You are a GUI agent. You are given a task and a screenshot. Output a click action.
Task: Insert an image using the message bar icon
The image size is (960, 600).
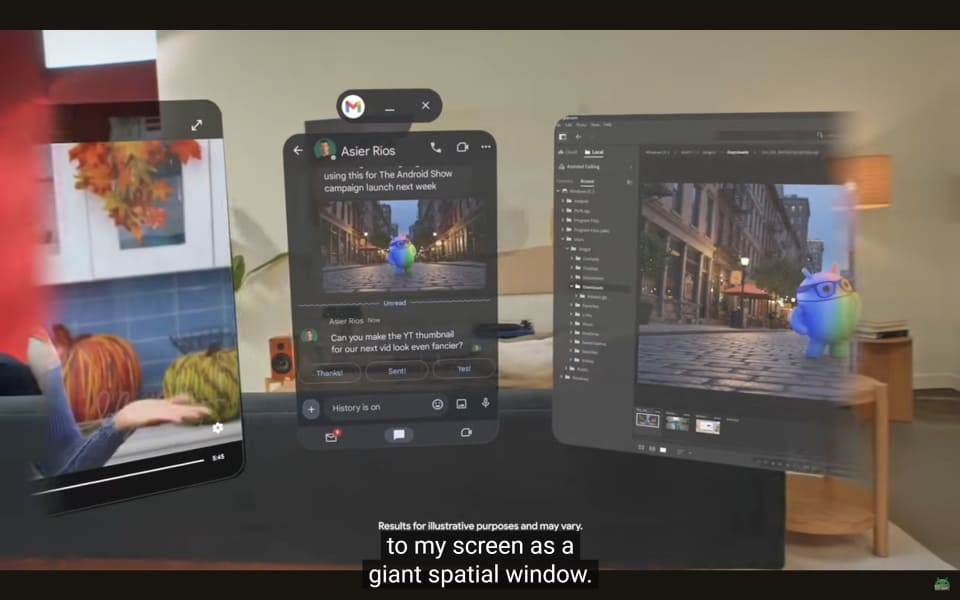[x=462, y=403]
